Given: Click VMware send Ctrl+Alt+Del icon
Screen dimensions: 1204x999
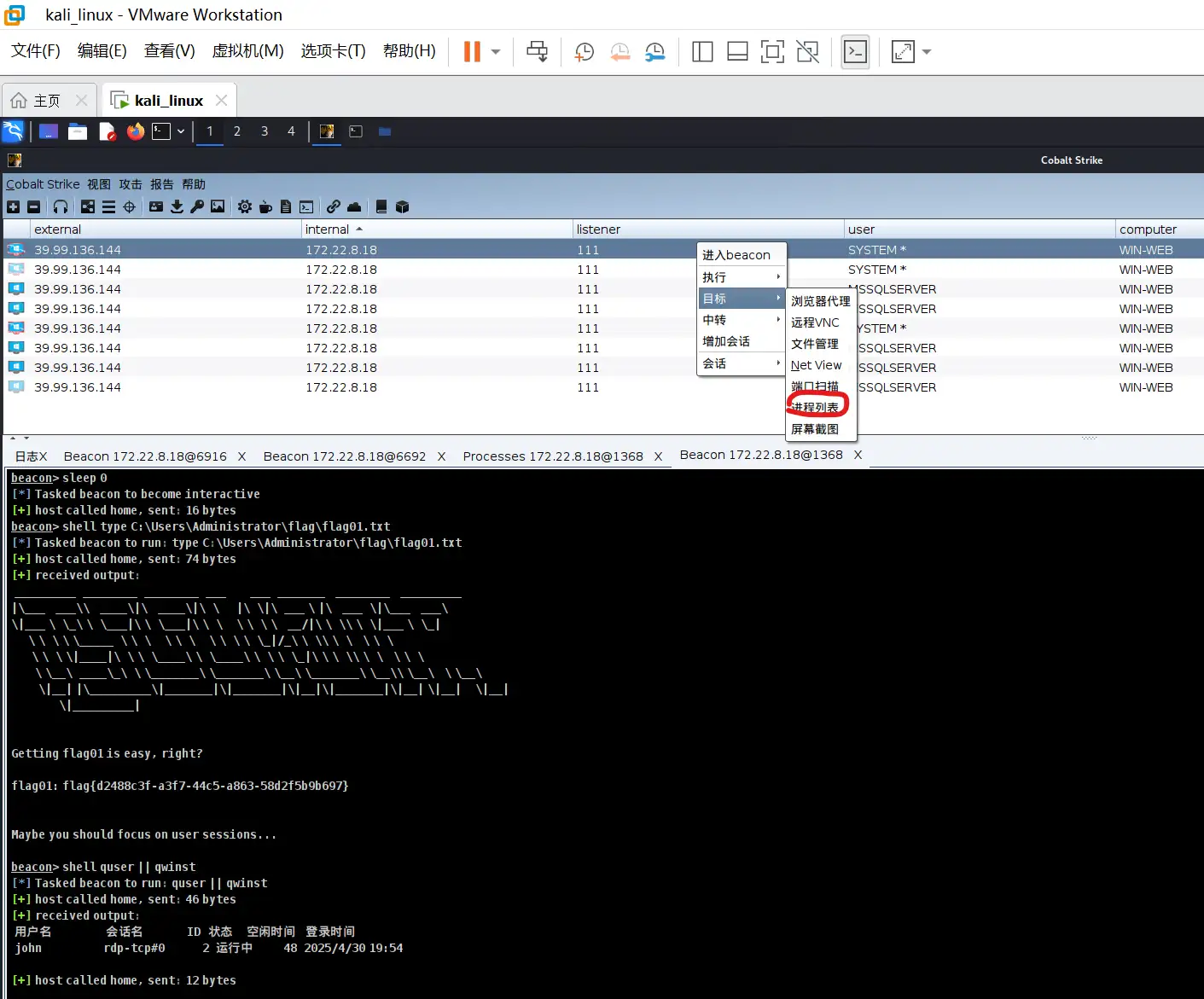Looking at the screenshot, I should click(x=537, y=52).
